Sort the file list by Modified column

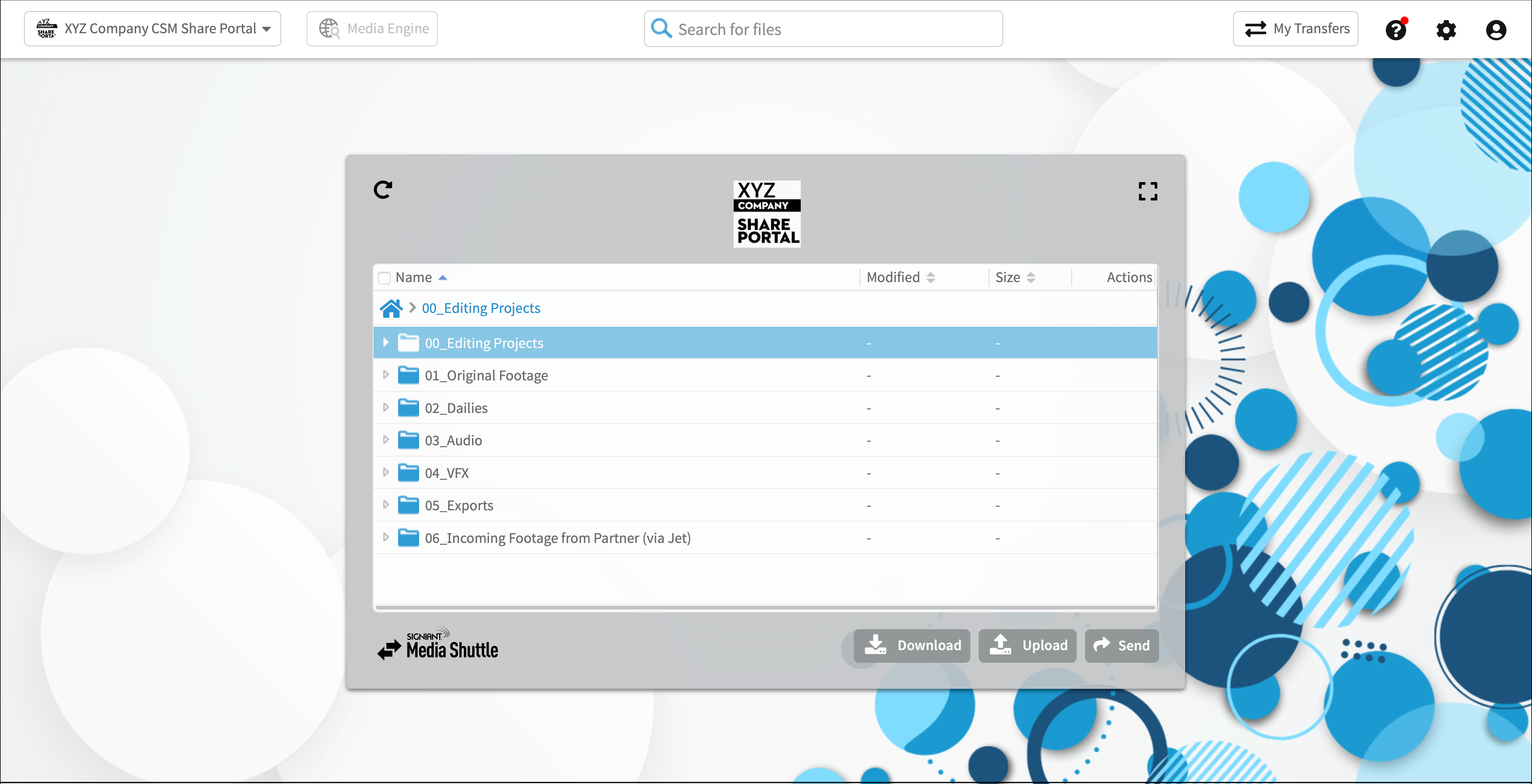point(901,278)
